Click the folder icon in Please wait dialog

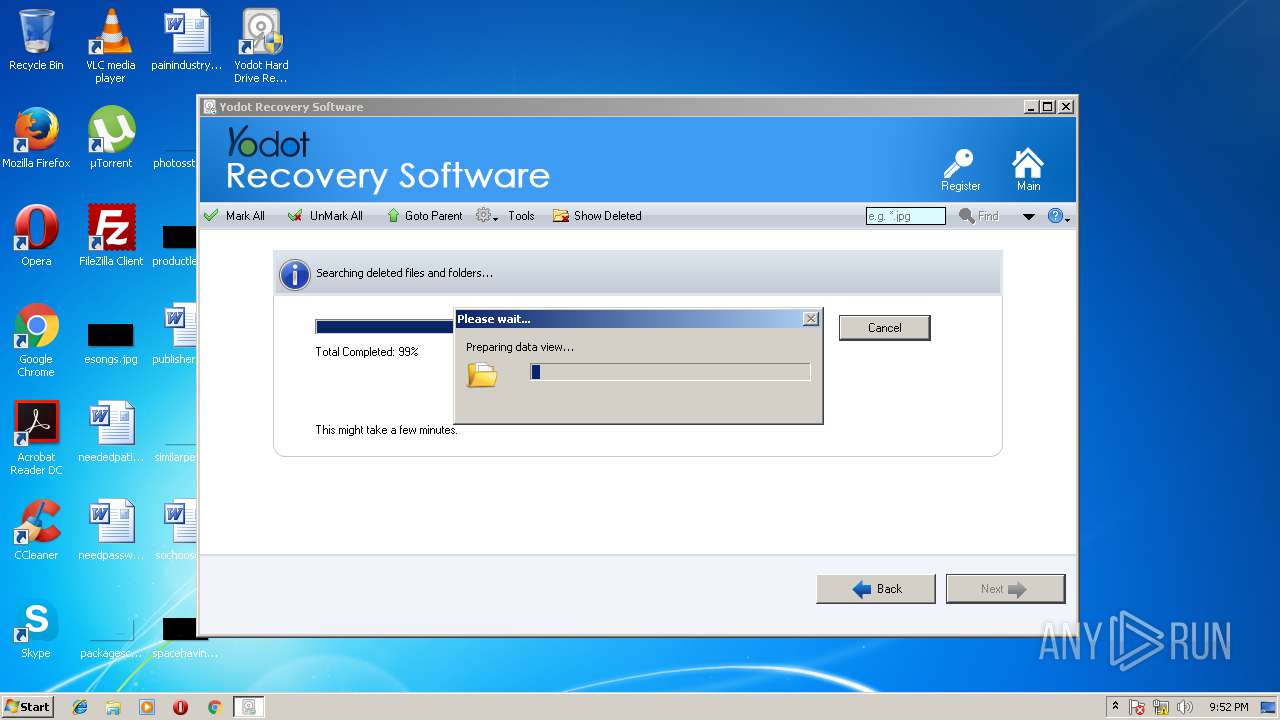coord(482,375)
